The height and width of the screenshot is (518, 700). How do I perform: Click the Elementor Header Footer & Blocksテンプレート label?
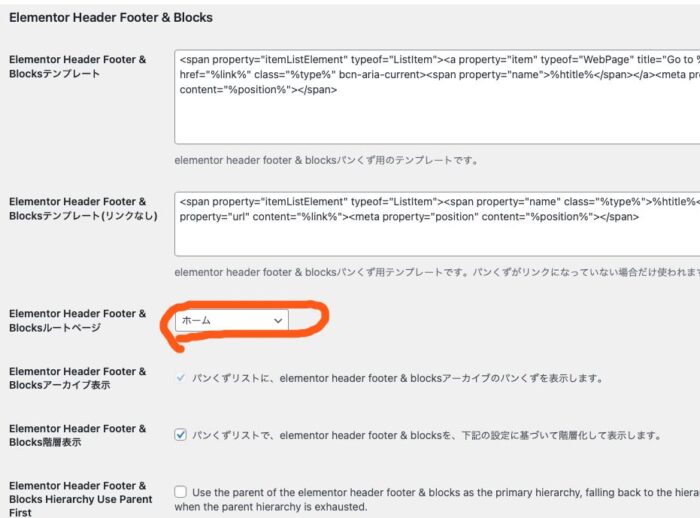[77, 67]
